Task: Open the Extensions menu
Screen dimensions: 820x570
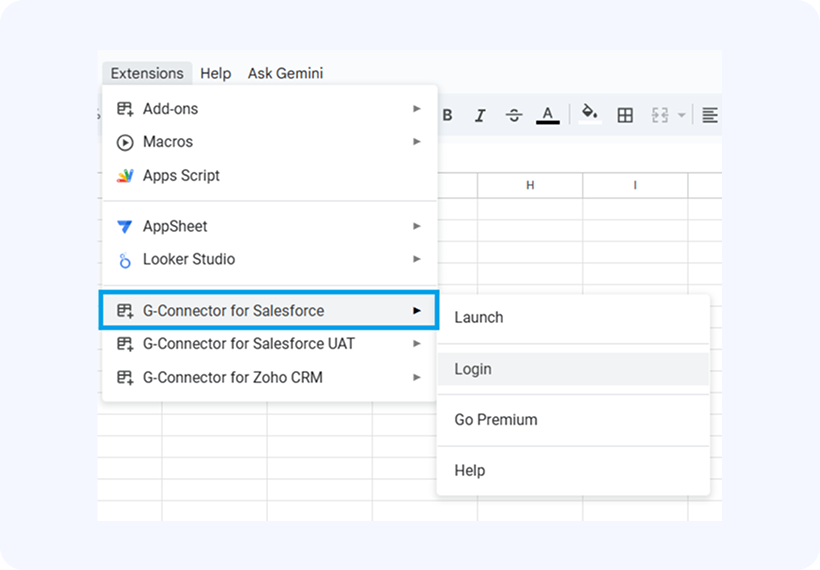Action: (x=147, y=73)
